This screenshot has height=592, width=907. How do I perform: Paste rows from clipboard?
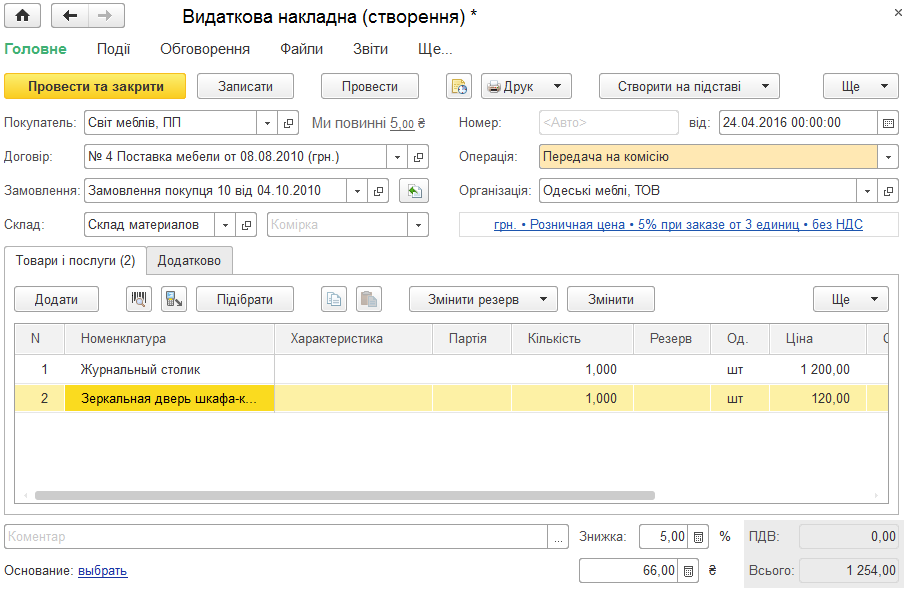coord(369,299)
